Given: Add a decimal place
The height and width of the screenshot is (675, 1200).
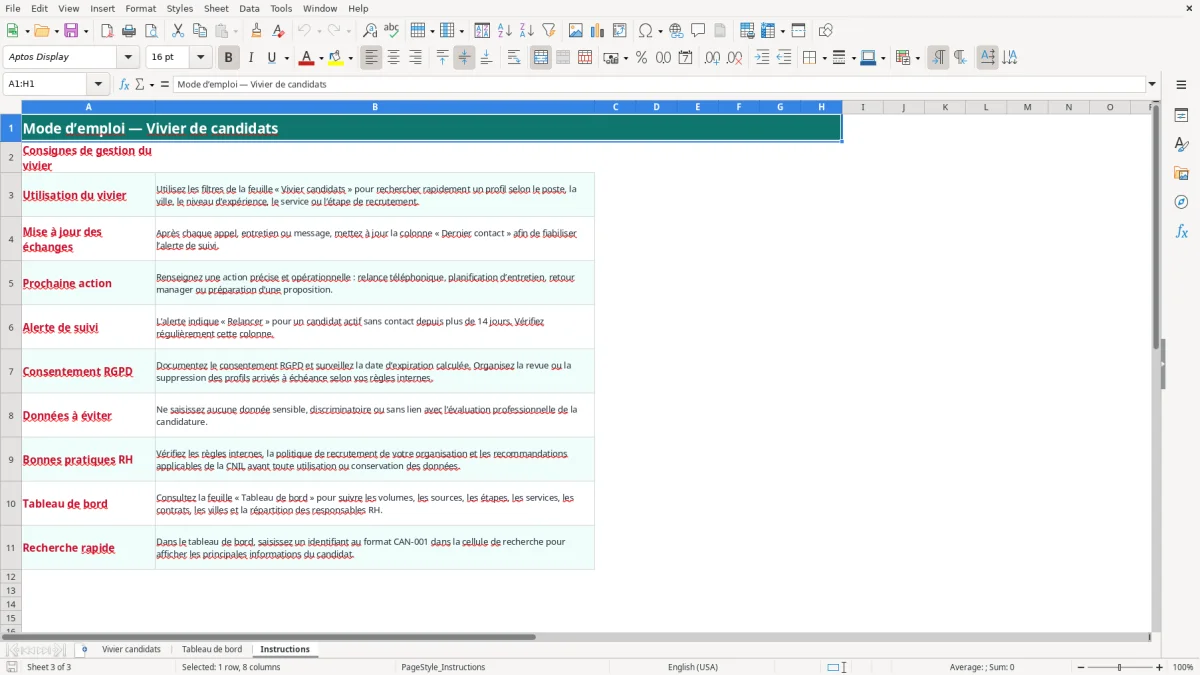Looking at the screenshot, I should tap(713, 58).
